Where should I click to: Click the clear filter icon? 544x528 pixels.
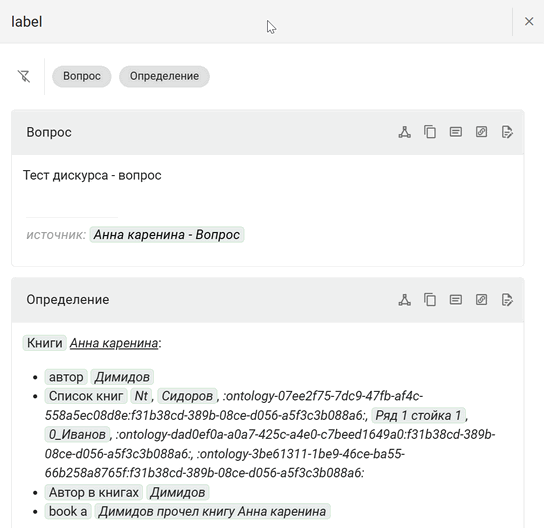[x=24, y=76]
